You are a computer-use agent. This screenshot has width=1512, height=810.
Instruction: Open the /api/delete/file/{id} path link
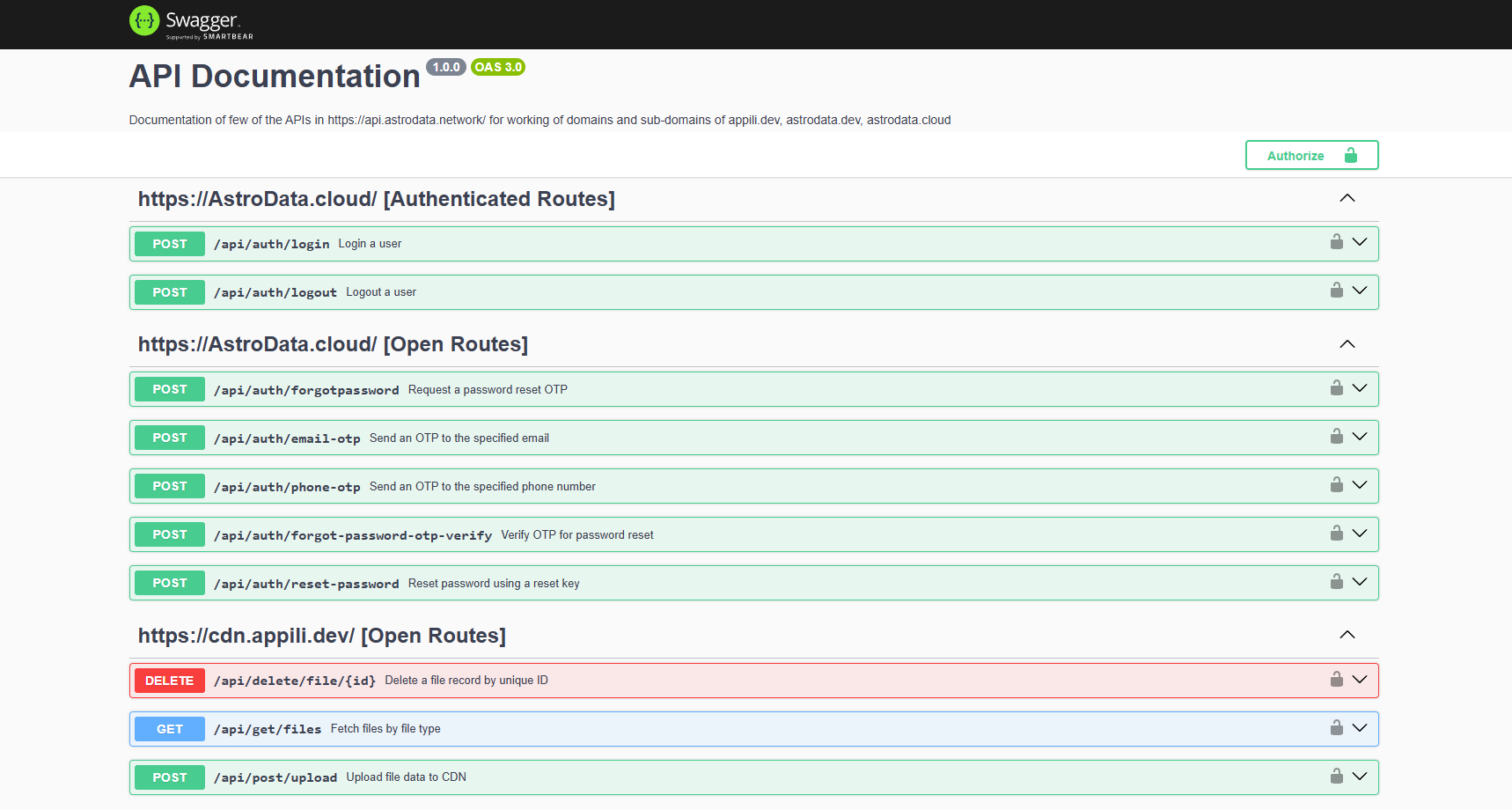(x=295, y=681)
